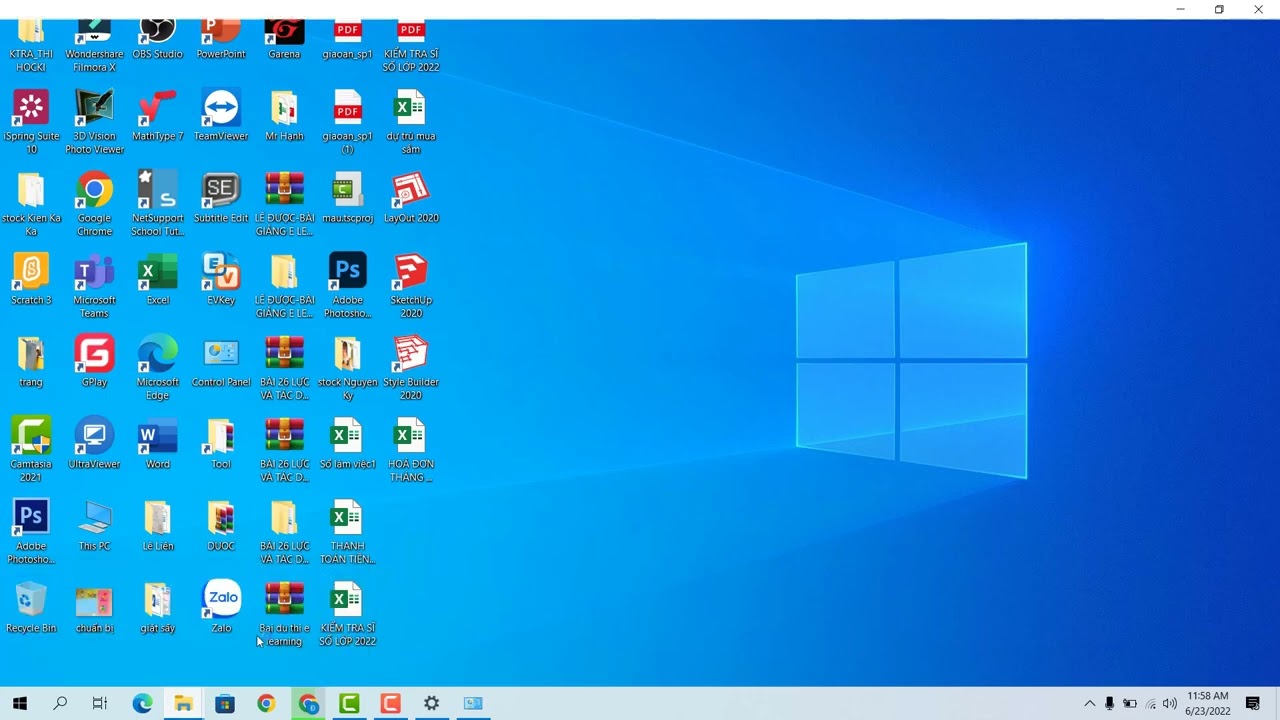Select the Tool folder icon

(221, 443)
